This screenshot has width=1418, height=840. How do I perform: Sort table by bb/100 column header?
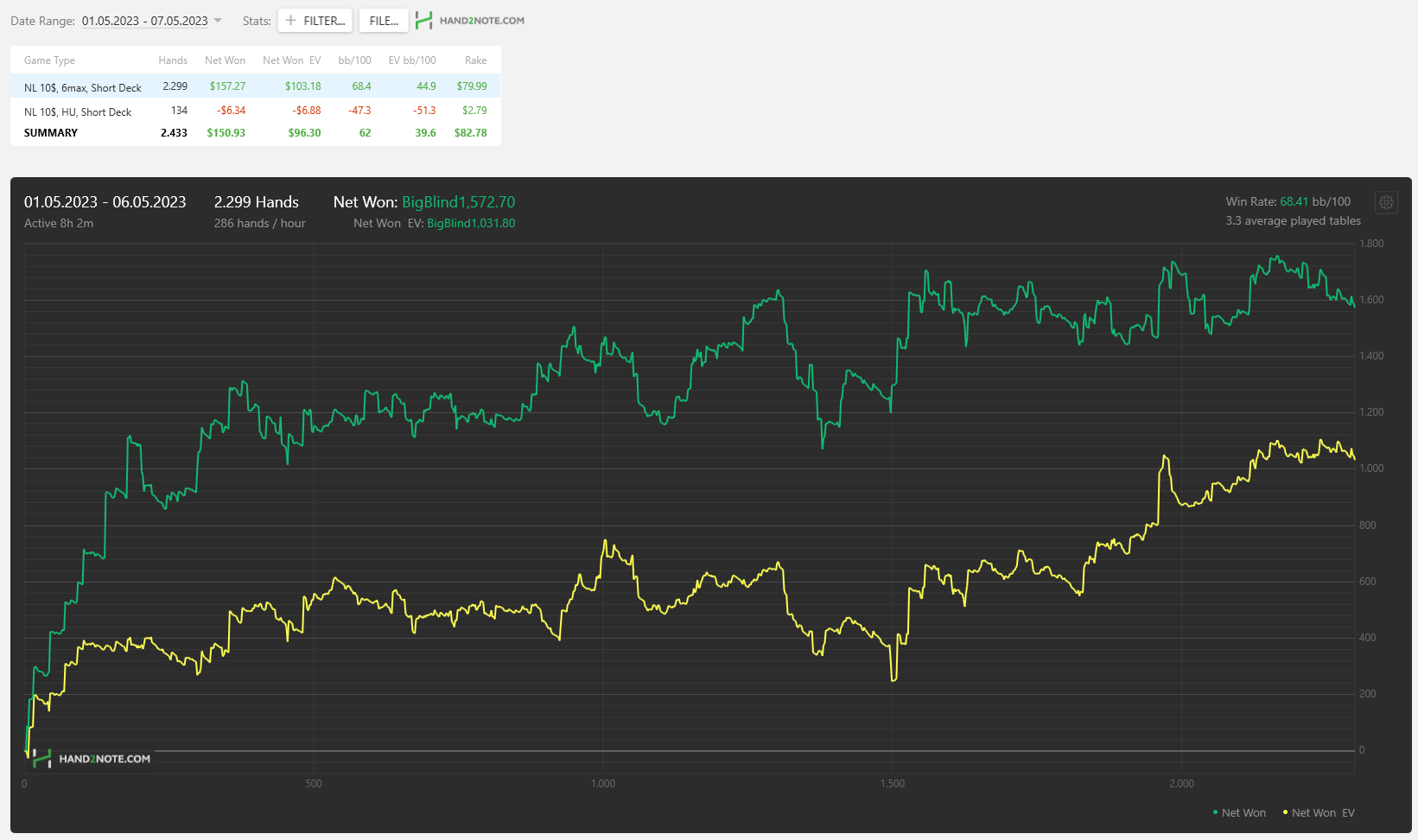(x=354, y=60)
